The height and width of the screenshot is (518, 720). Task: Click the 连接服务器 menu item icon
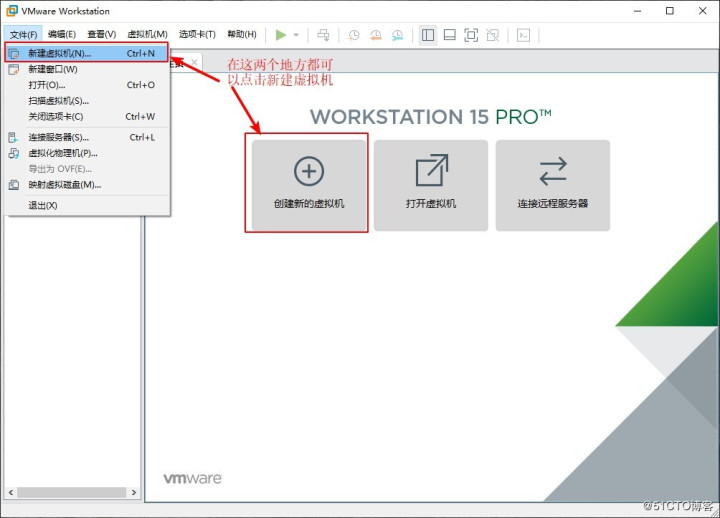(x=14, y=137)
